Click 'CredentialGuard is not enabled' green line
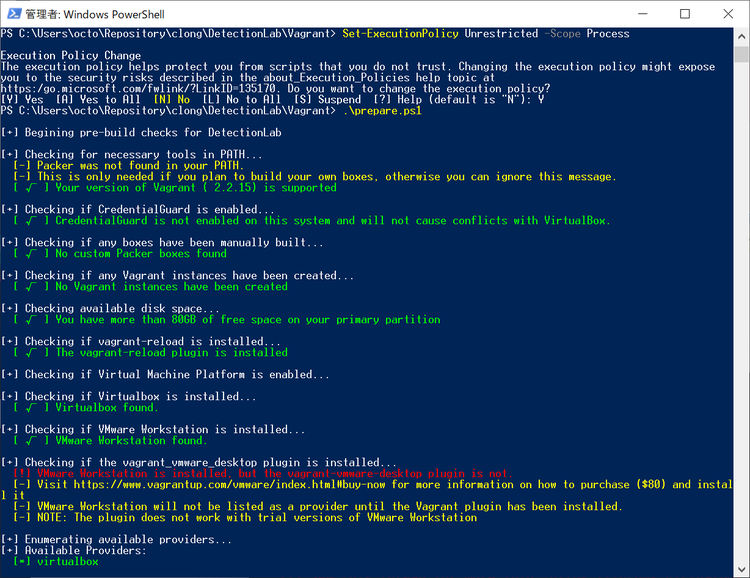 312,221
